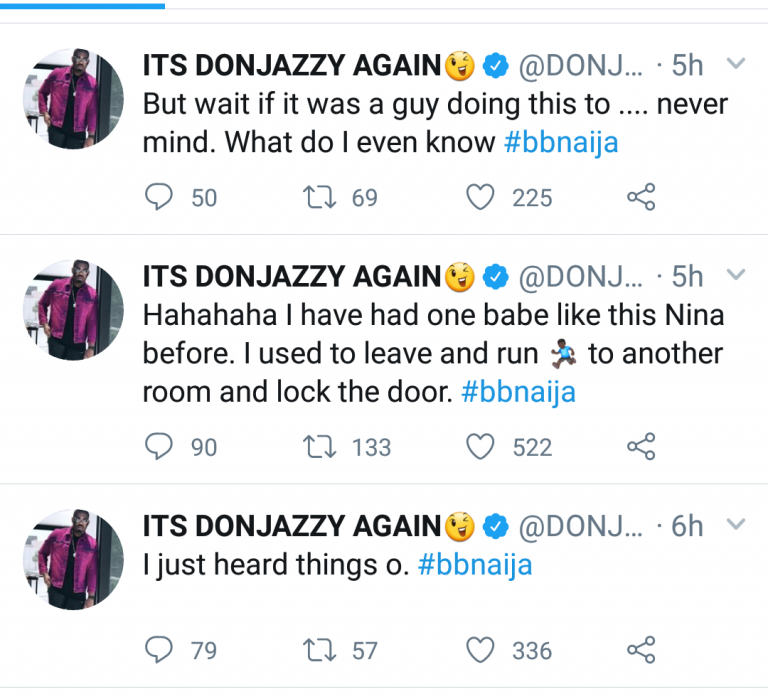Screen dimensions: 768x699
Task: Like the tweet with 225 likes
Action: pyautogui.click(x=482, y=198)
